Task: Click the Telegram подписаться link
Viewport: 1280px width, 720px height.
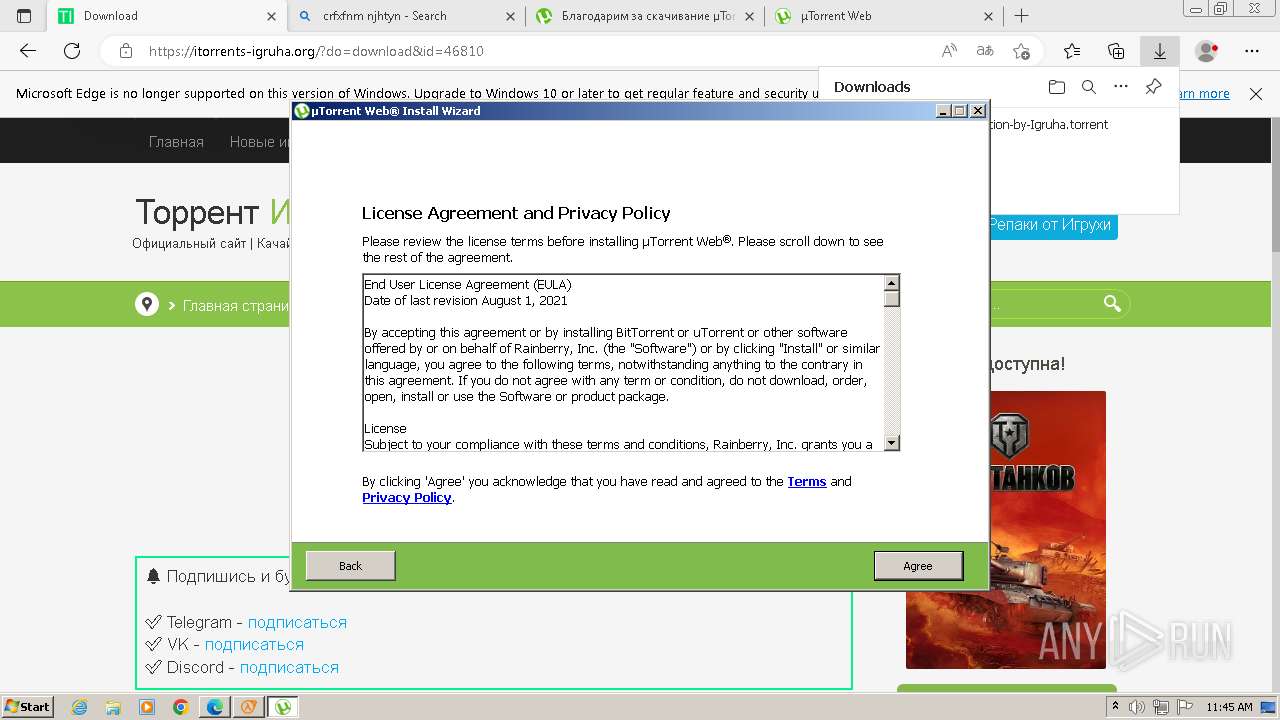Action: click(x=297, y=622)
